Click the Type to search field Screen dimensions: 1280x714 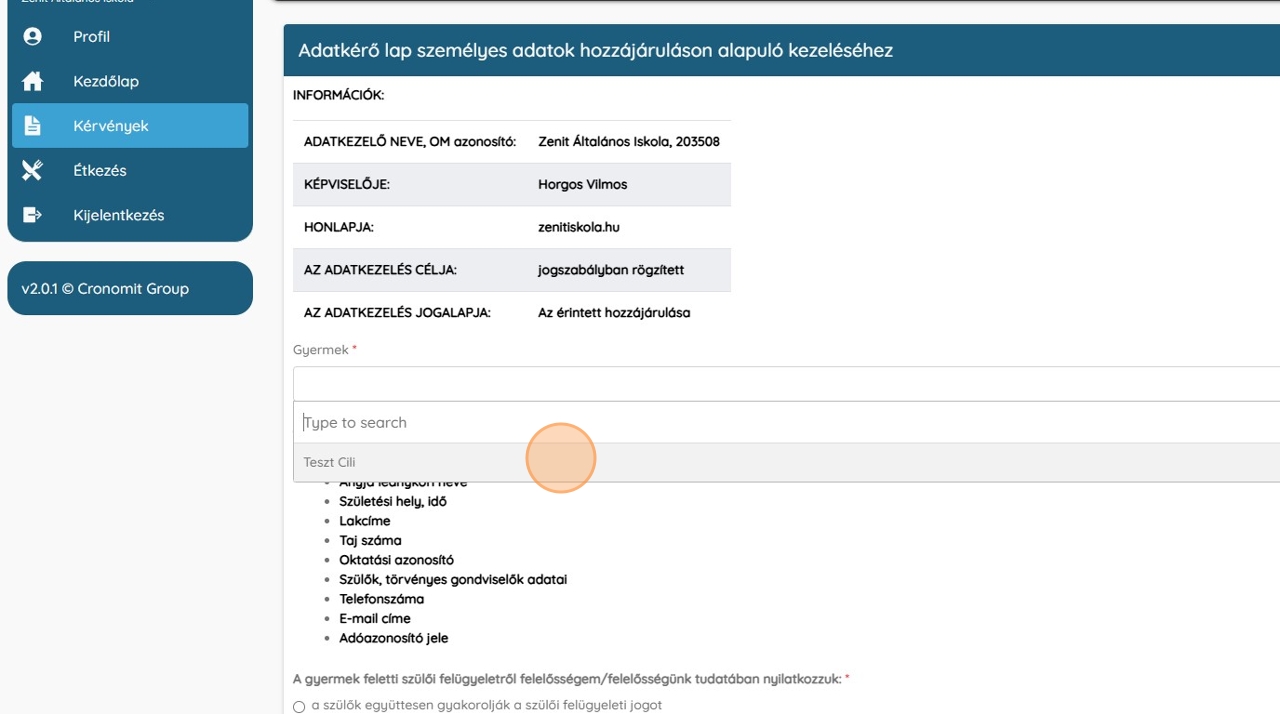tap(786, 422)
